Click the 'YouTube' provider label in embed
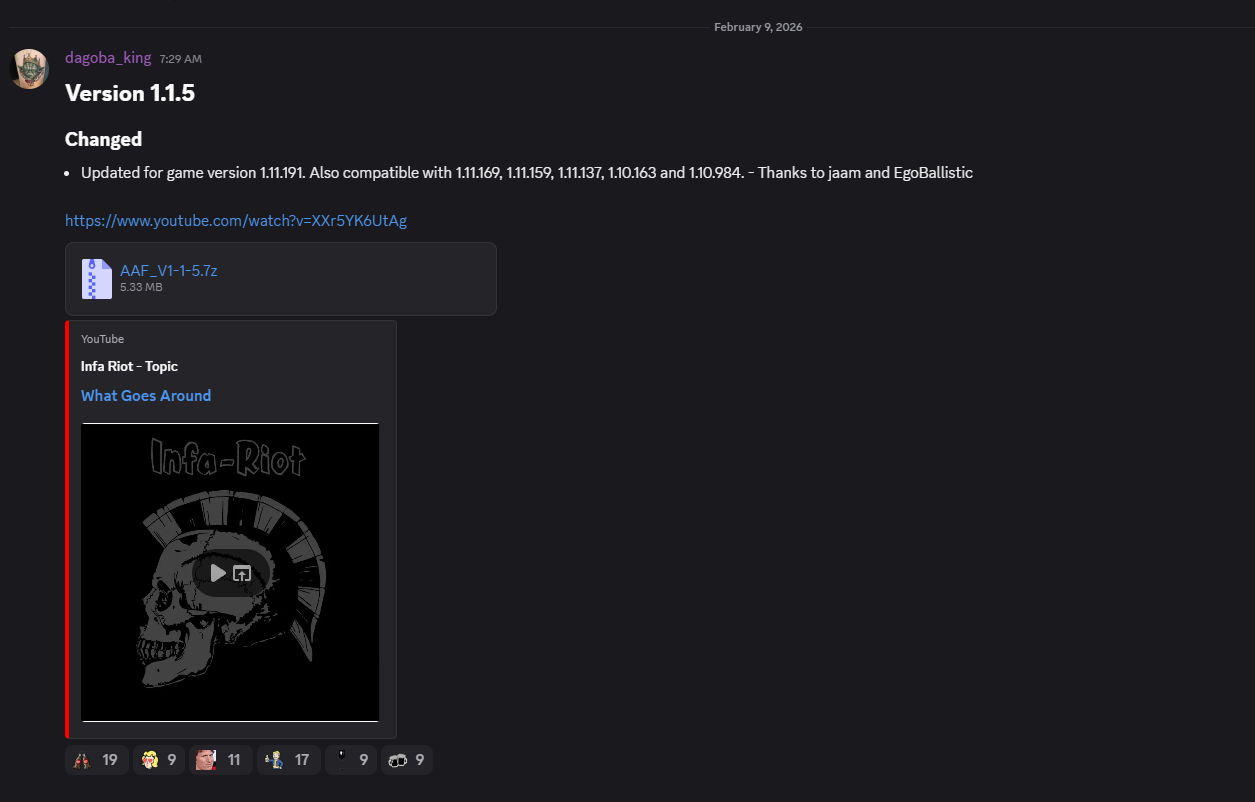Viewport: 1255px width, 802px height. [x=103, y=339]
